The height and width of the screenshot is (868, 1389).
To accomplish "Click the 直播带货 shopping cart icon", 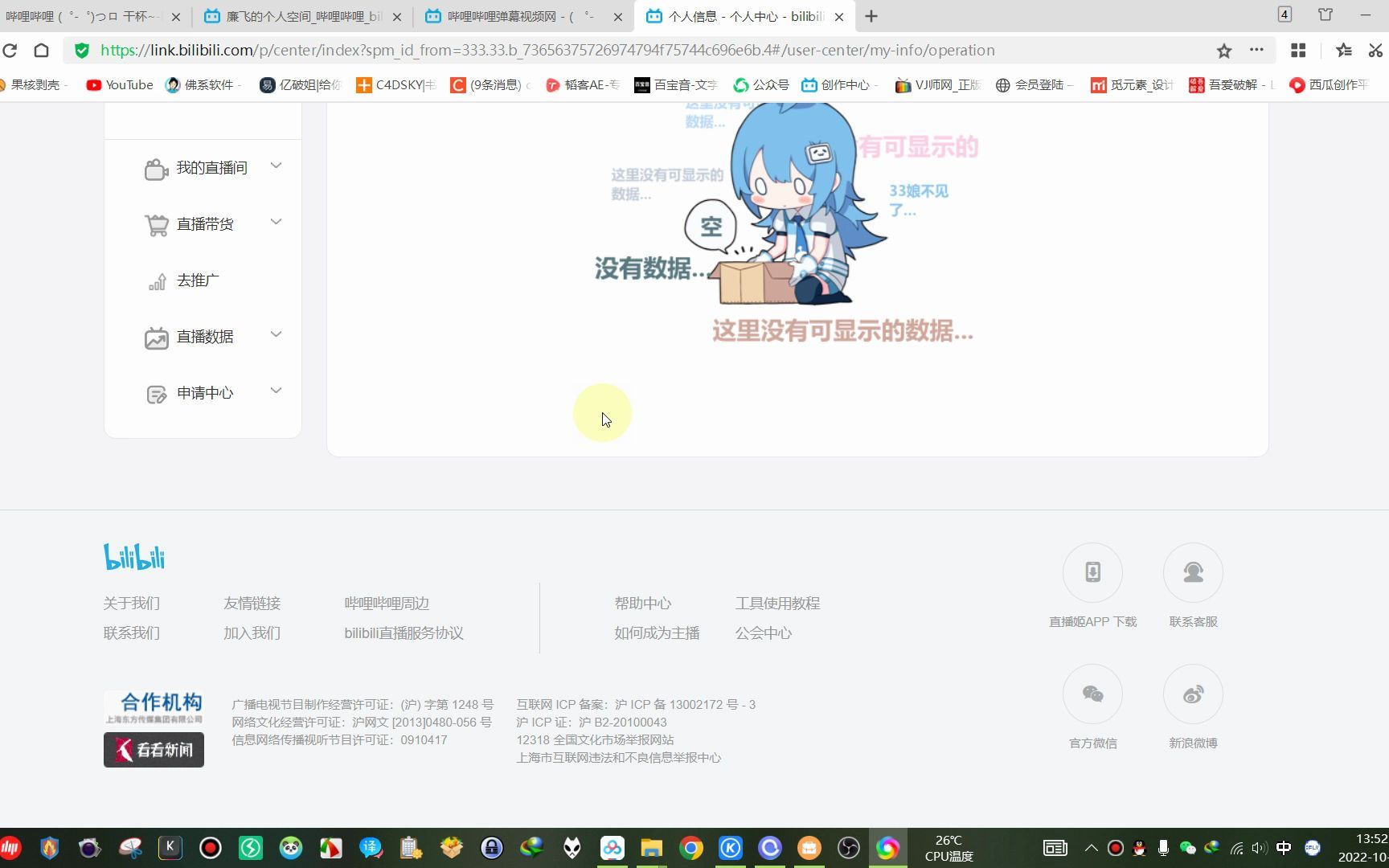I will tap(156, 225).
